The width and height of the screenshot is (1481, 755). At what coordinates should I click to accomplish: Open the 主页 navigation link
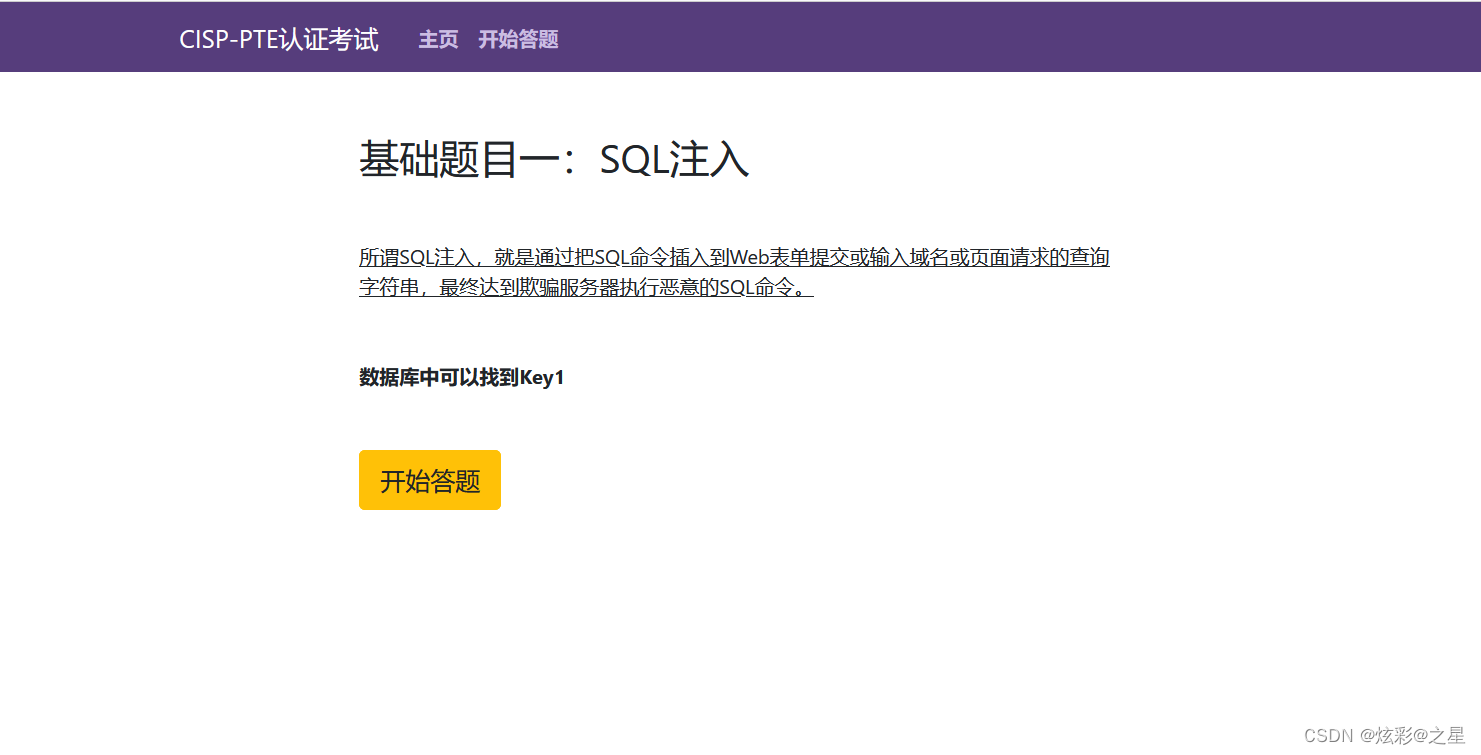tap(438, 39)
